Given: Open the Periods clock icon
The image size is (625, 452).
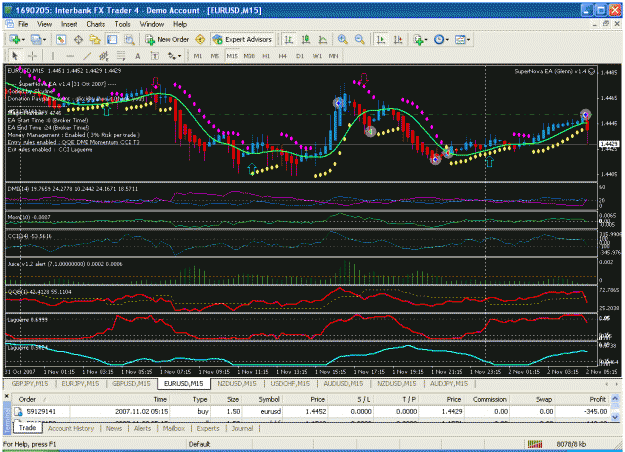Looking at the screenshot, I should coord(439,39).
